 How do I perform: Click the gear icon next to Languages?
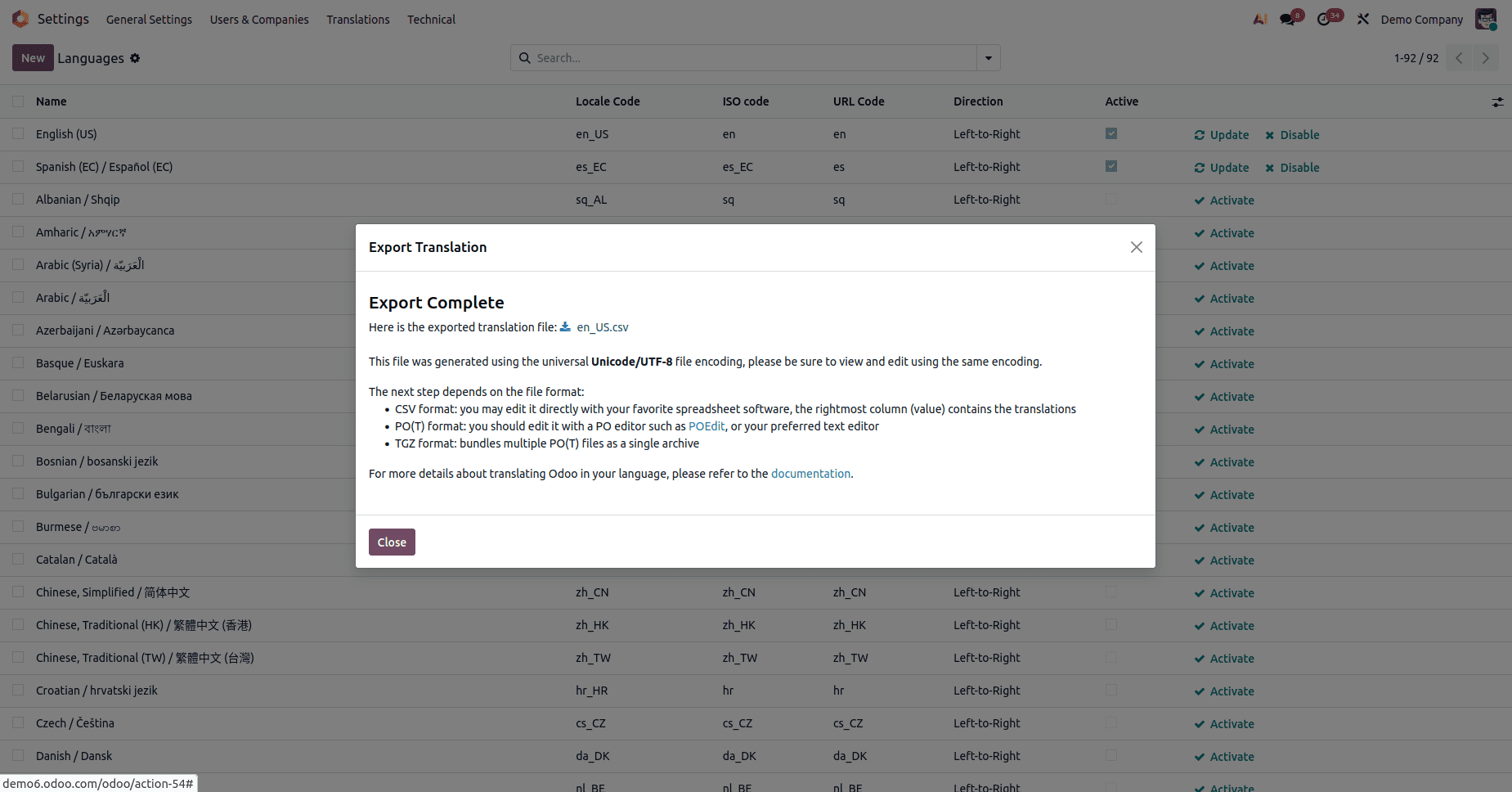[x=136, y=58]
